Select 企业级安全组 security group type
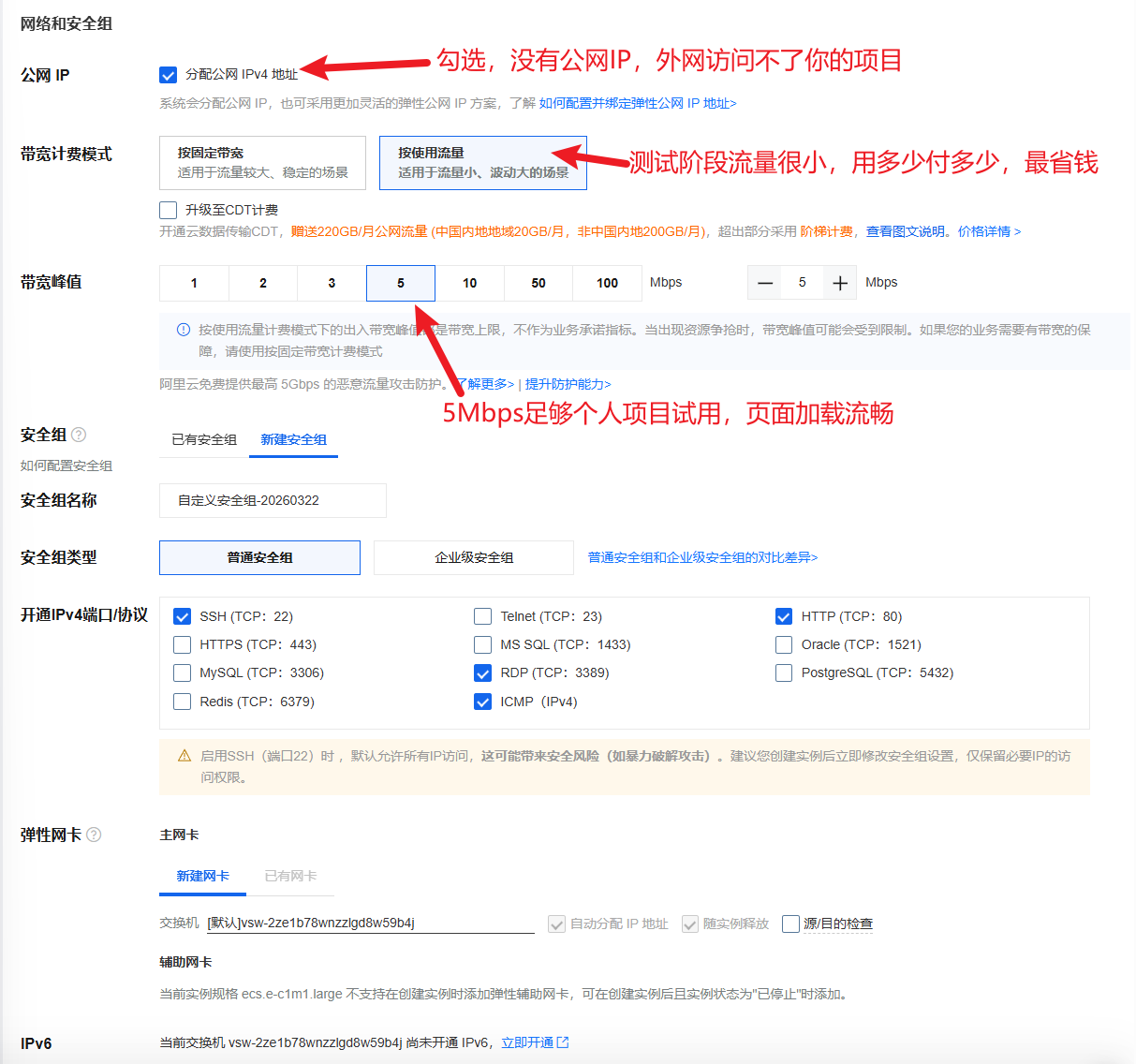 click(x=473, y=557)
